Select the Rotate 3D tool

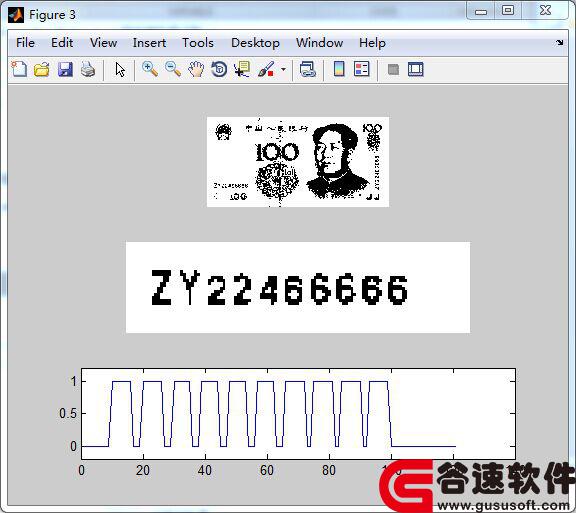[219, 69]
